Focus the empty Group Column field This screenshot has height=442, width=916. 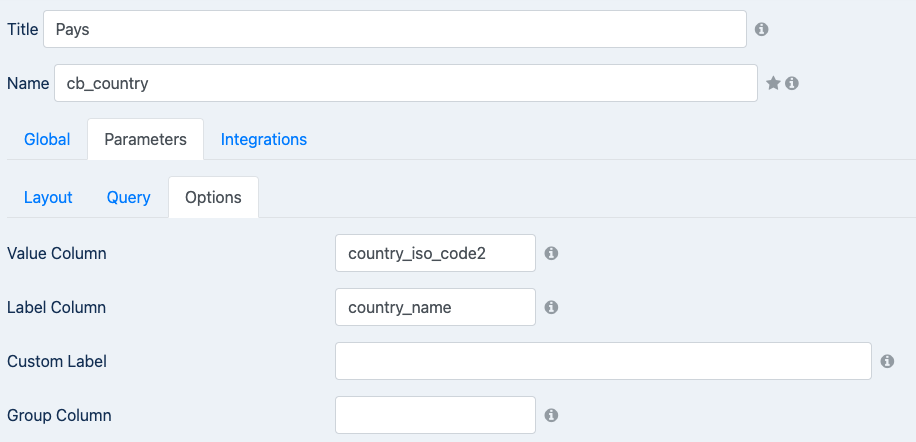coord(435,415)
